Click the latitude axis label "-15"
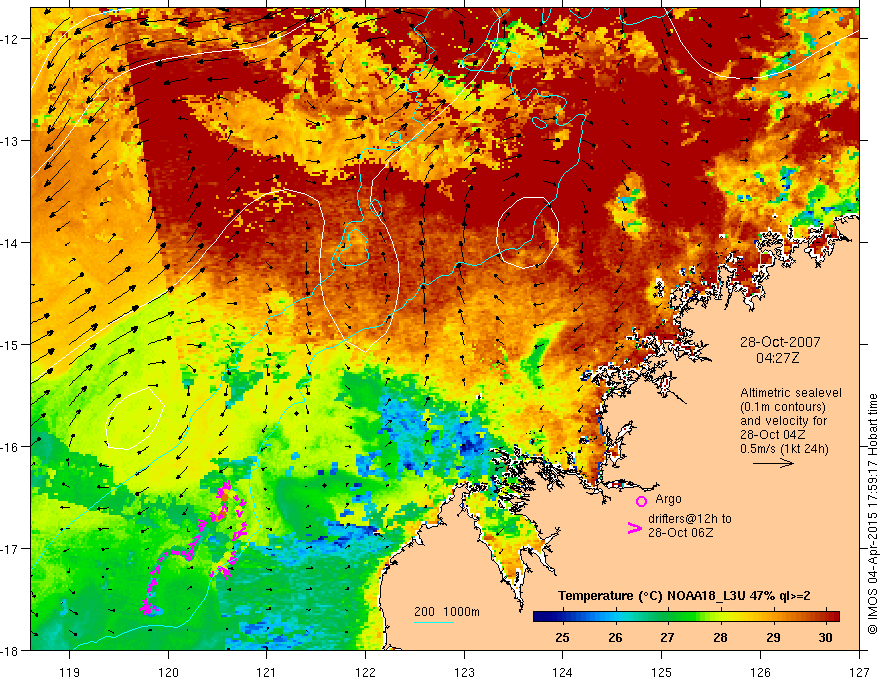Viewport: 880px width, 680px height. pos(10,345)
